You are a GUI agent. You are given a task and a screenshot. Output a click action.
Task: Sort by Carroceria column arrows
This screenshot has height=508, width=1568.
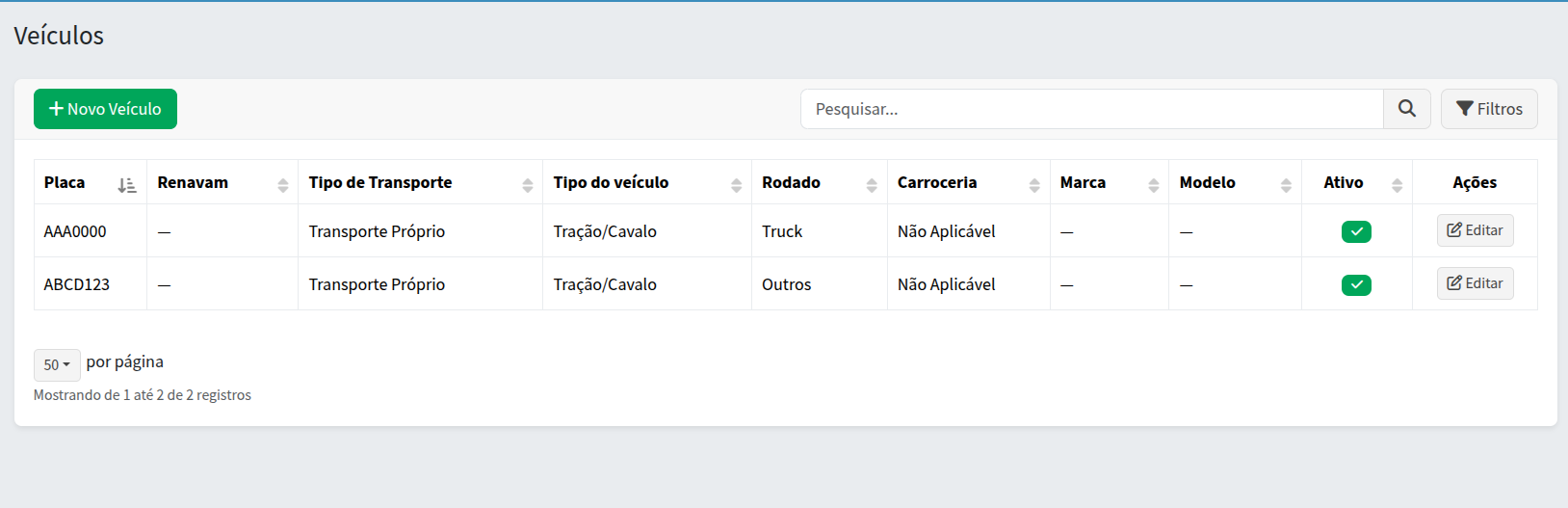1034,185
